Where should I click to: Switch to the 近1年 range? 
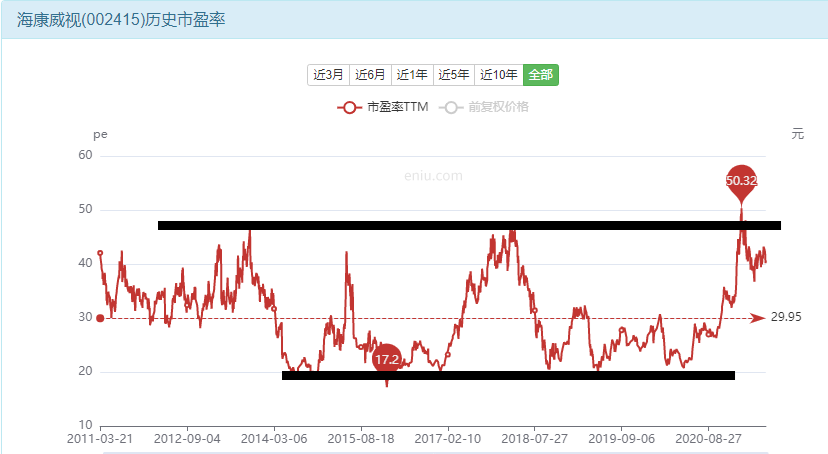tap(412, 75)
